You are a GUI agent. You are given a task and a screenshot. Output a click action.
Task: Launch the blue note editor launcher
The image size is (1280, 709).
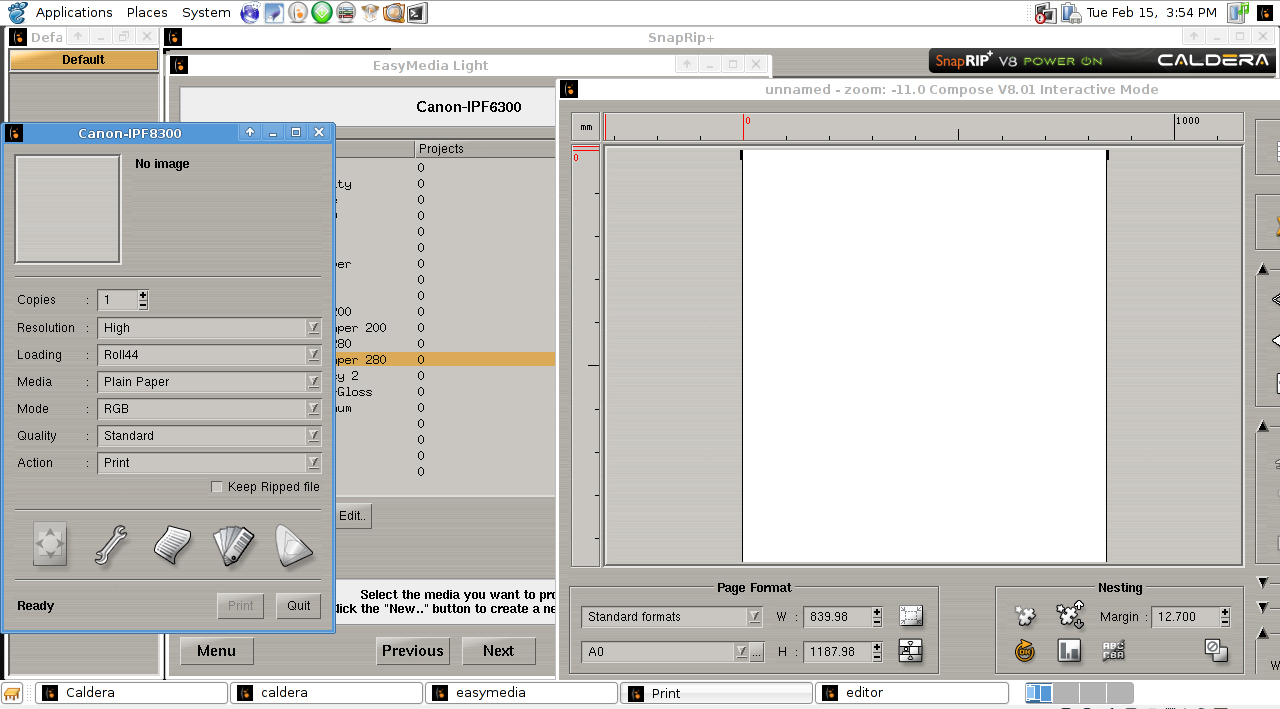click(x=274, y=12)
